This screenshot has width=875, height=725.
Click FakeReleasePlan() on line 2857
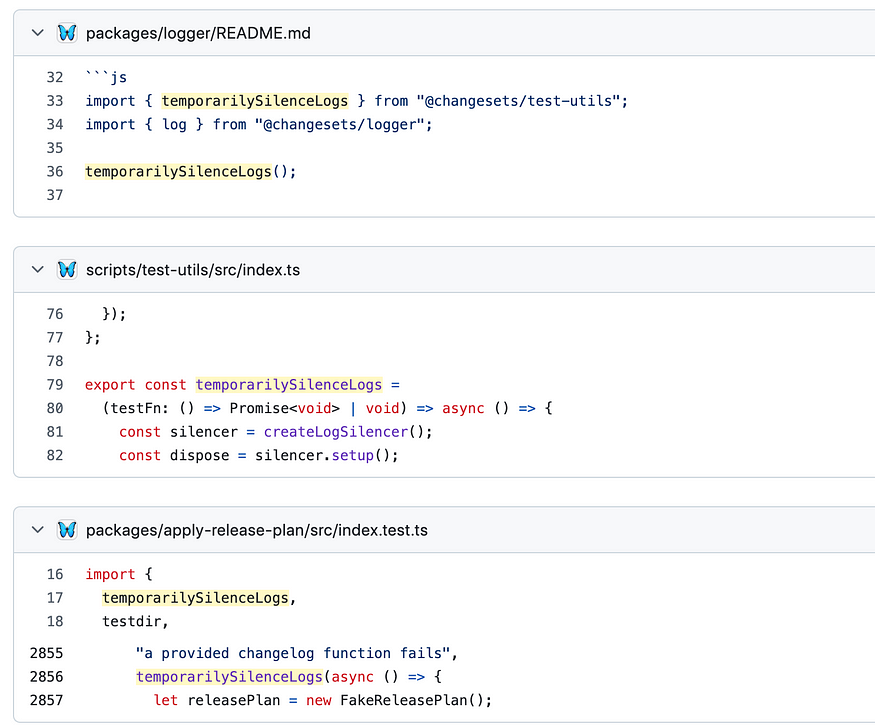click(412, 700)
